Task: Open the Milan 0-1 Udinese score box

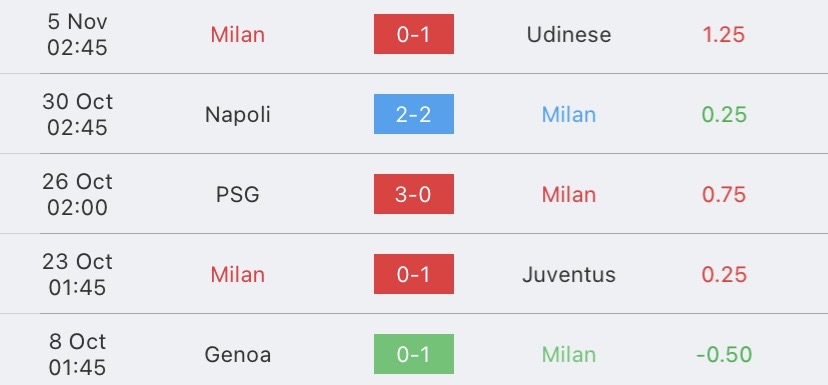Action: 413,34
